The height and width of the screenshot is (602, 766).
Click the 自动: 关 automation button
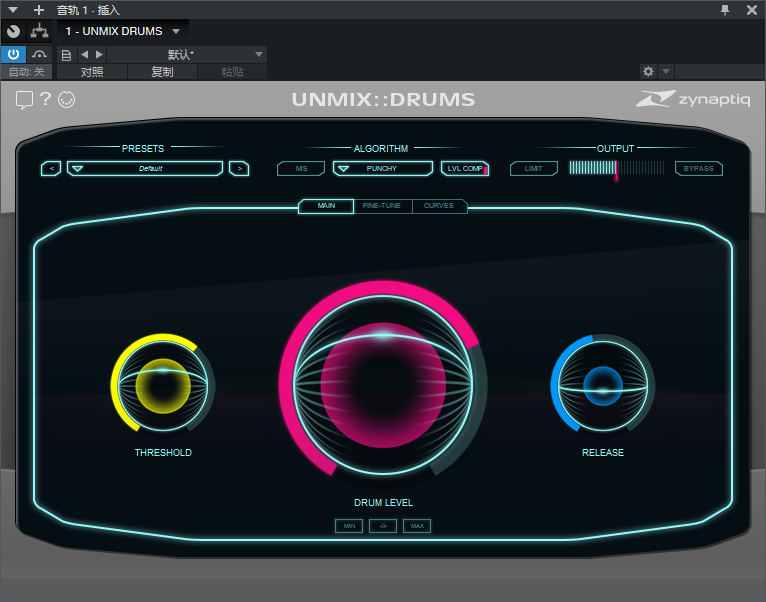click(26, 72)
